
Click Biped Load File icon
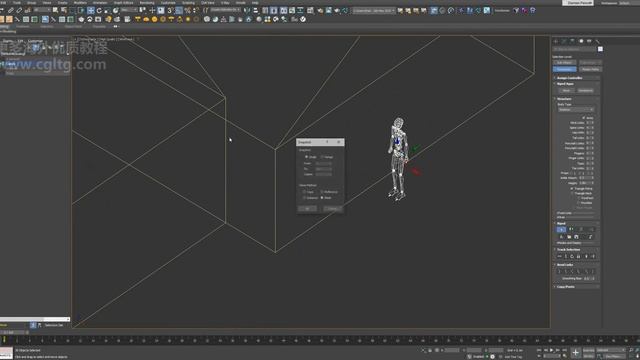point(569,237)
